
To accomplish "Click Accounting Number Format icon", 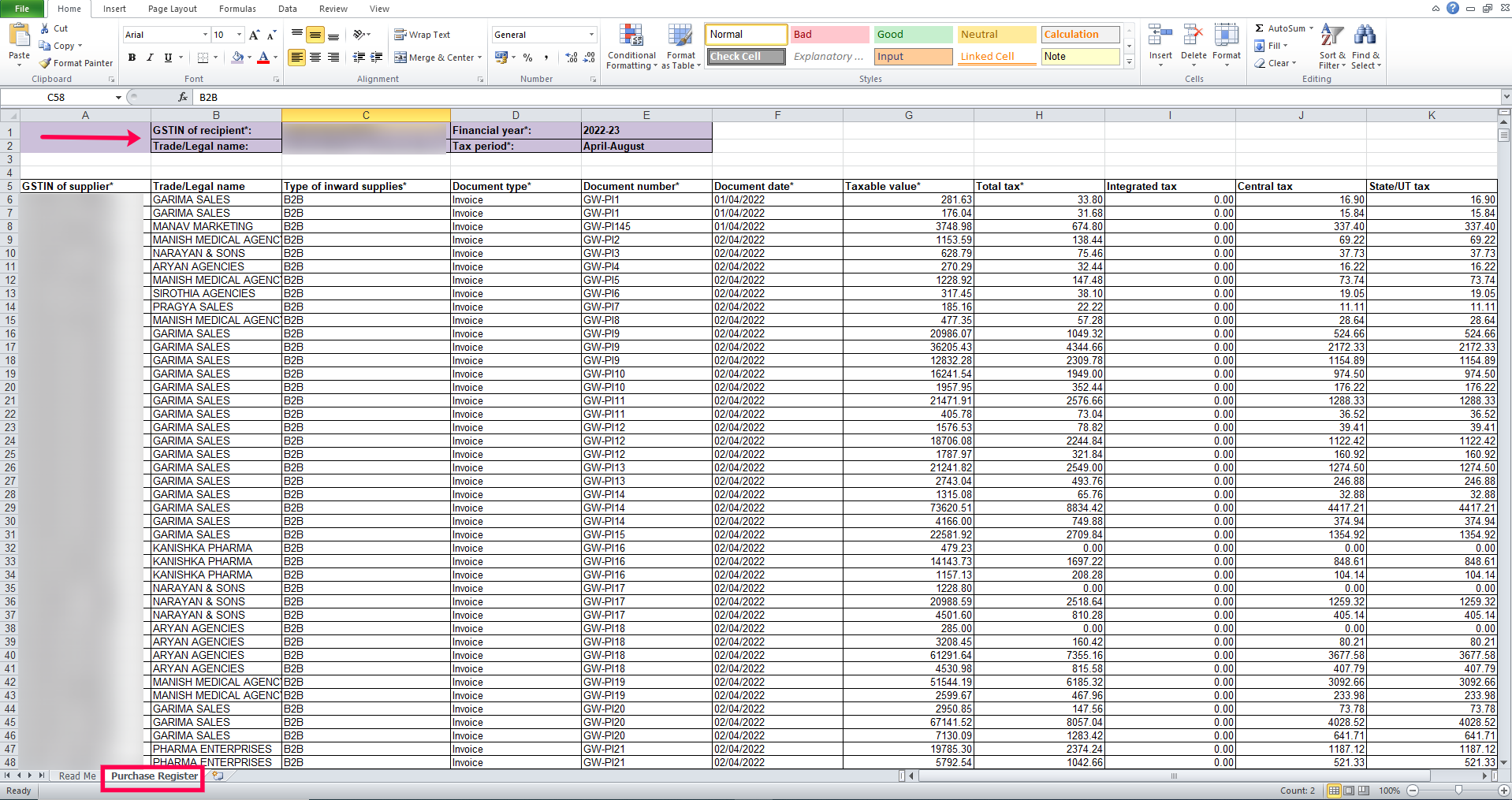I will tap(501, 58).
